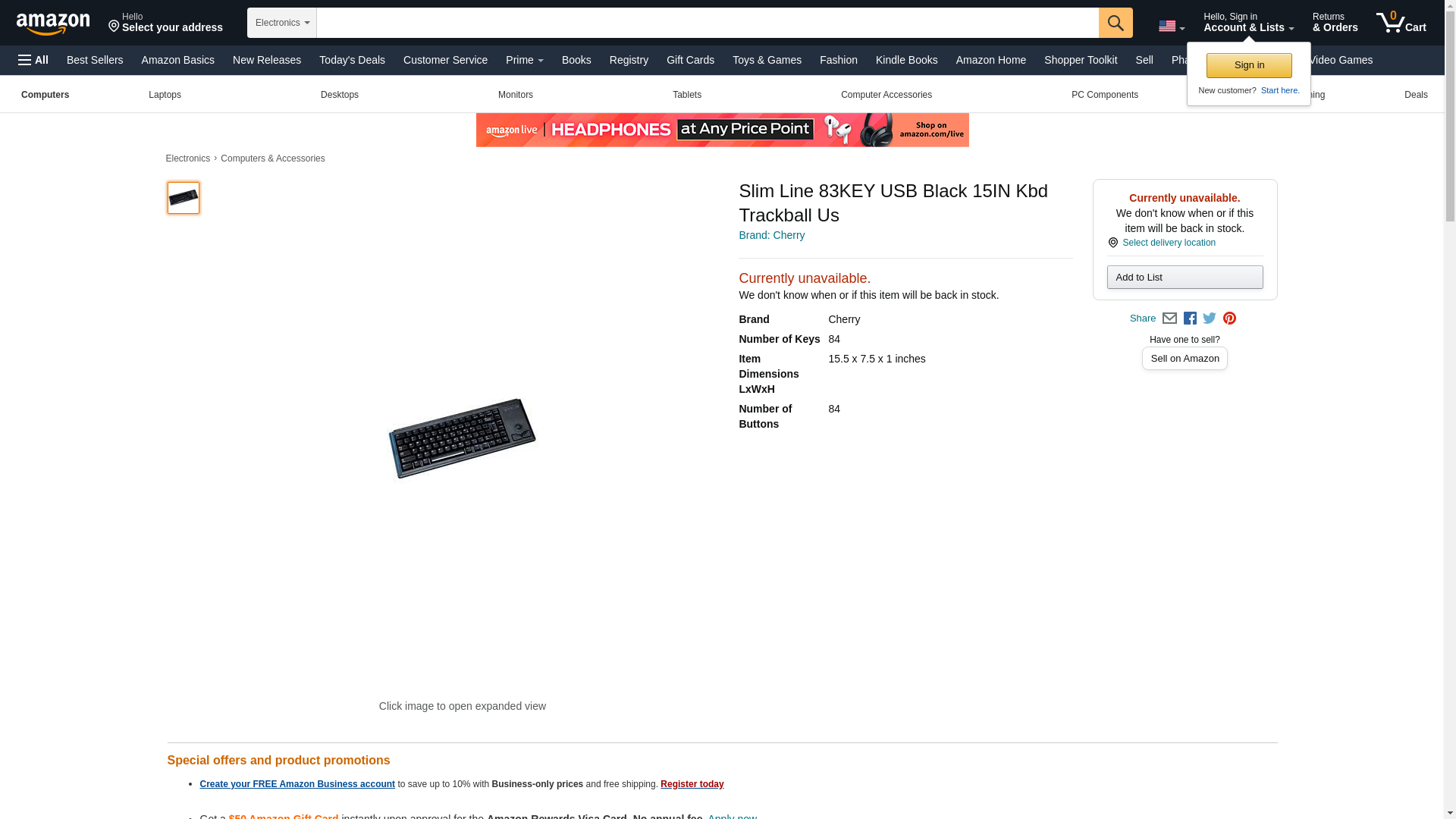Open the Brand: Cherry link

(x=771, y=235)
